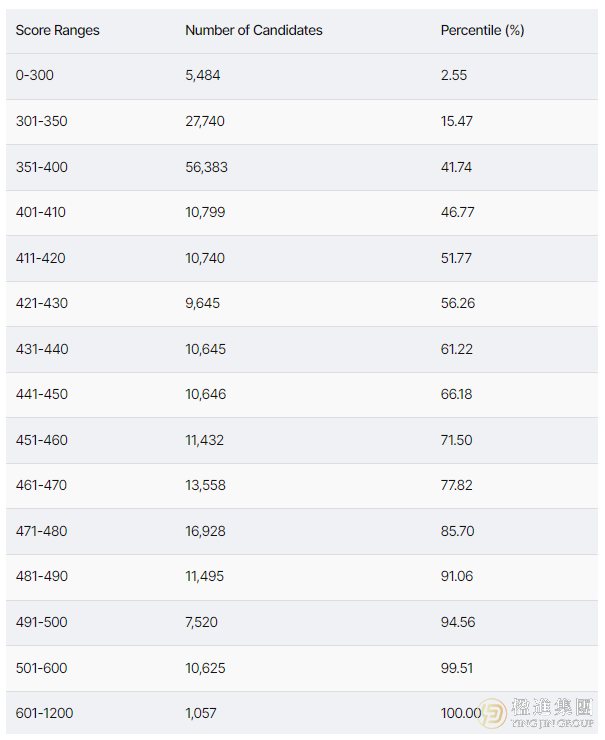Screen dimensions: 605x740
Task: Click the 16,928 candidates cell
Action: 205,531
